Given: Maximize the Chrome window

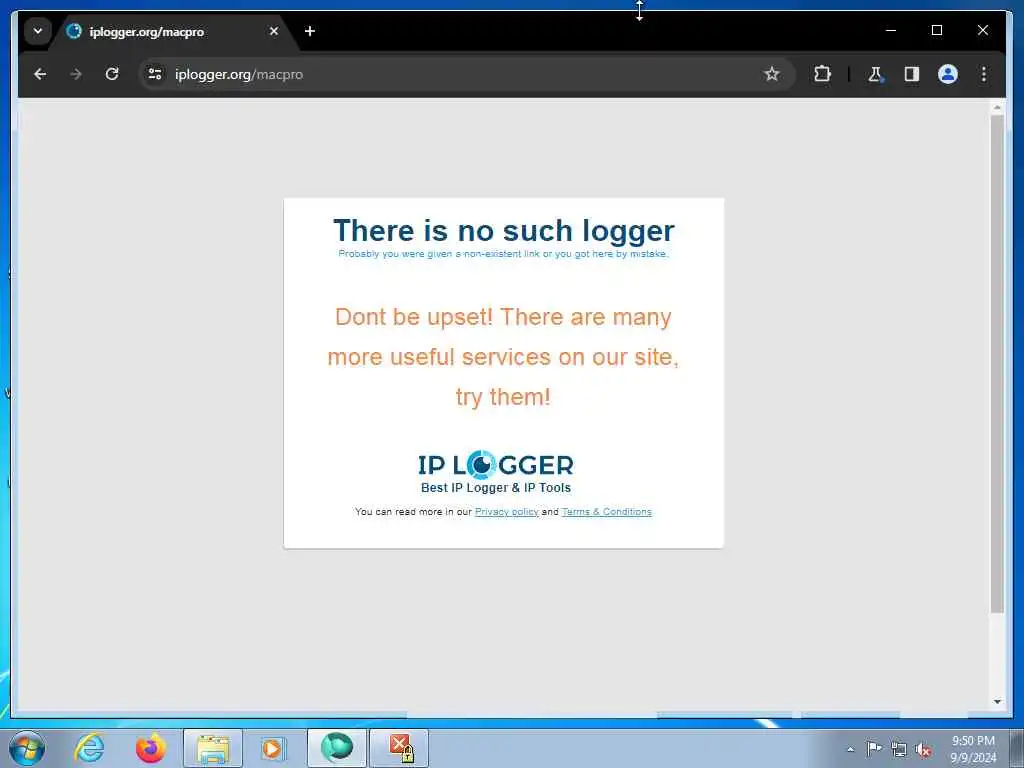Looking at the screenshot, I should 936,30.
